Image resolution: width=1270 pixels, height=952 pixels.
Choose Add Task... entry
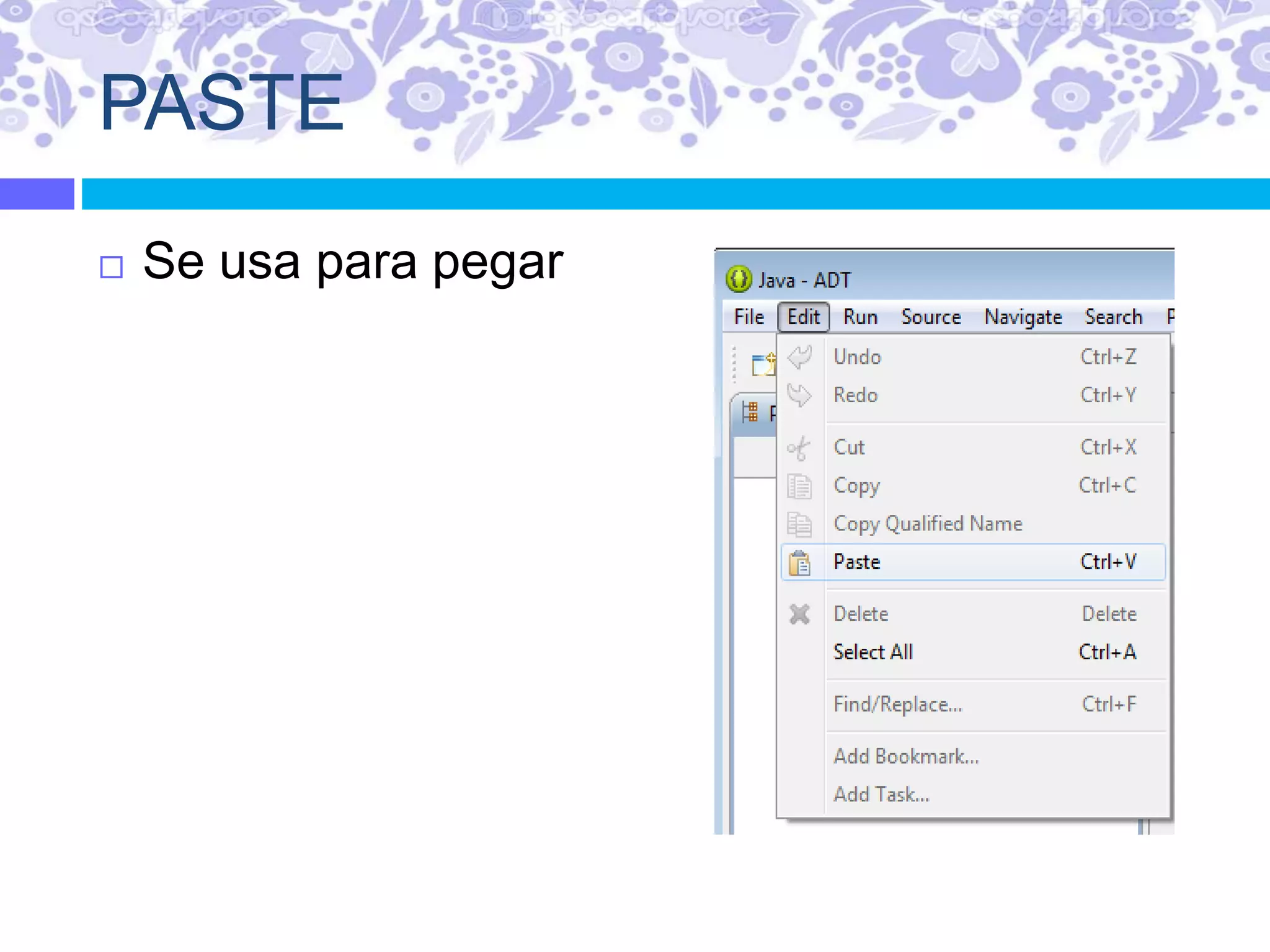pos(974,795)
